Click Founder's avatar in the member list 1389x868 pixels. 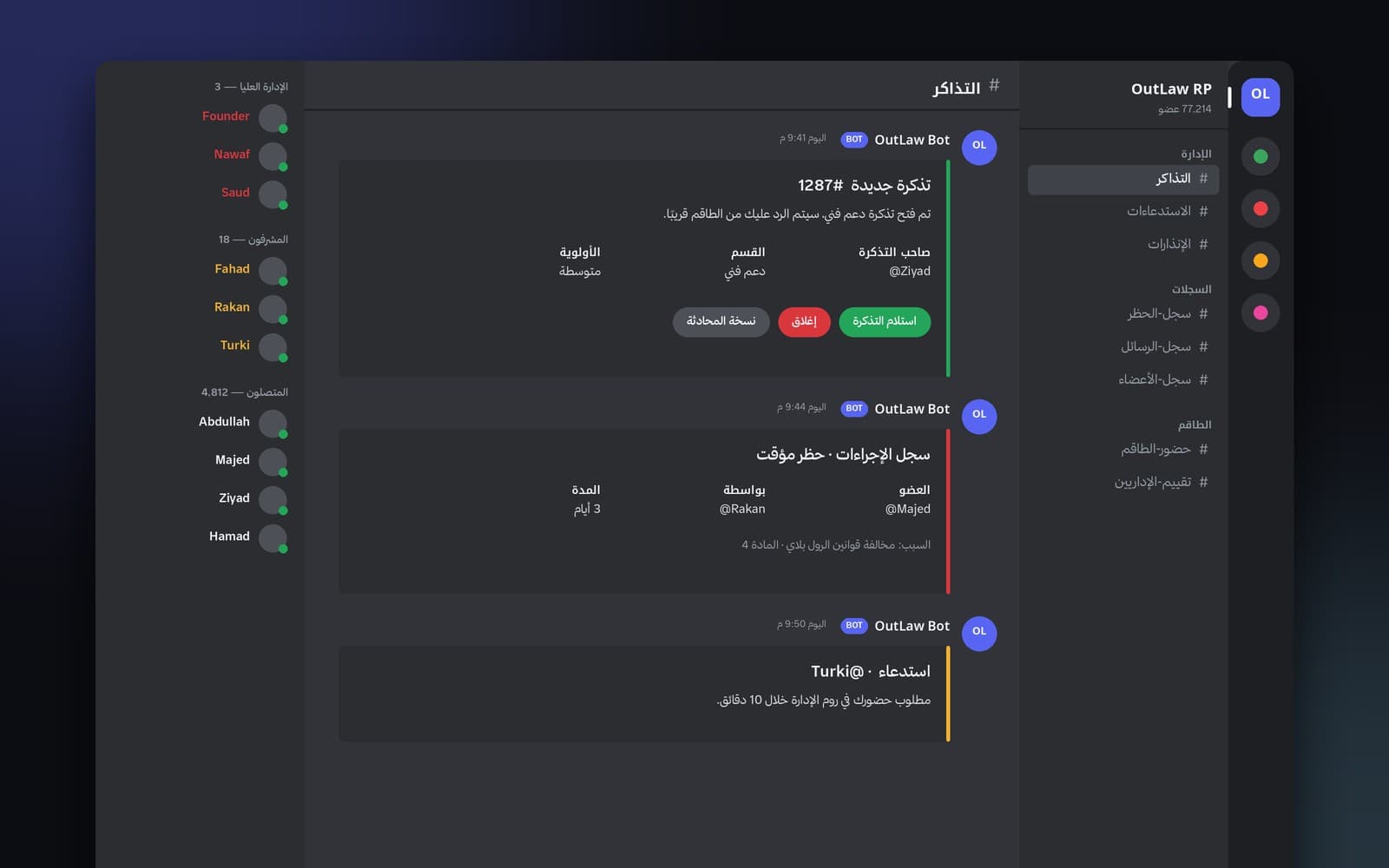[273, 118]
